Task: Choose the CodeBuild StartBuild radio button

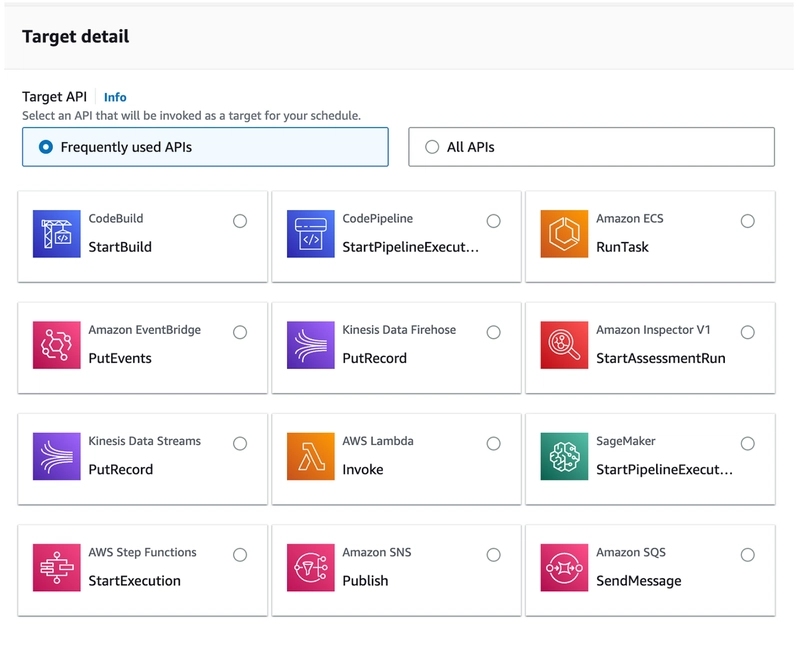Action: tap(240, 221)
